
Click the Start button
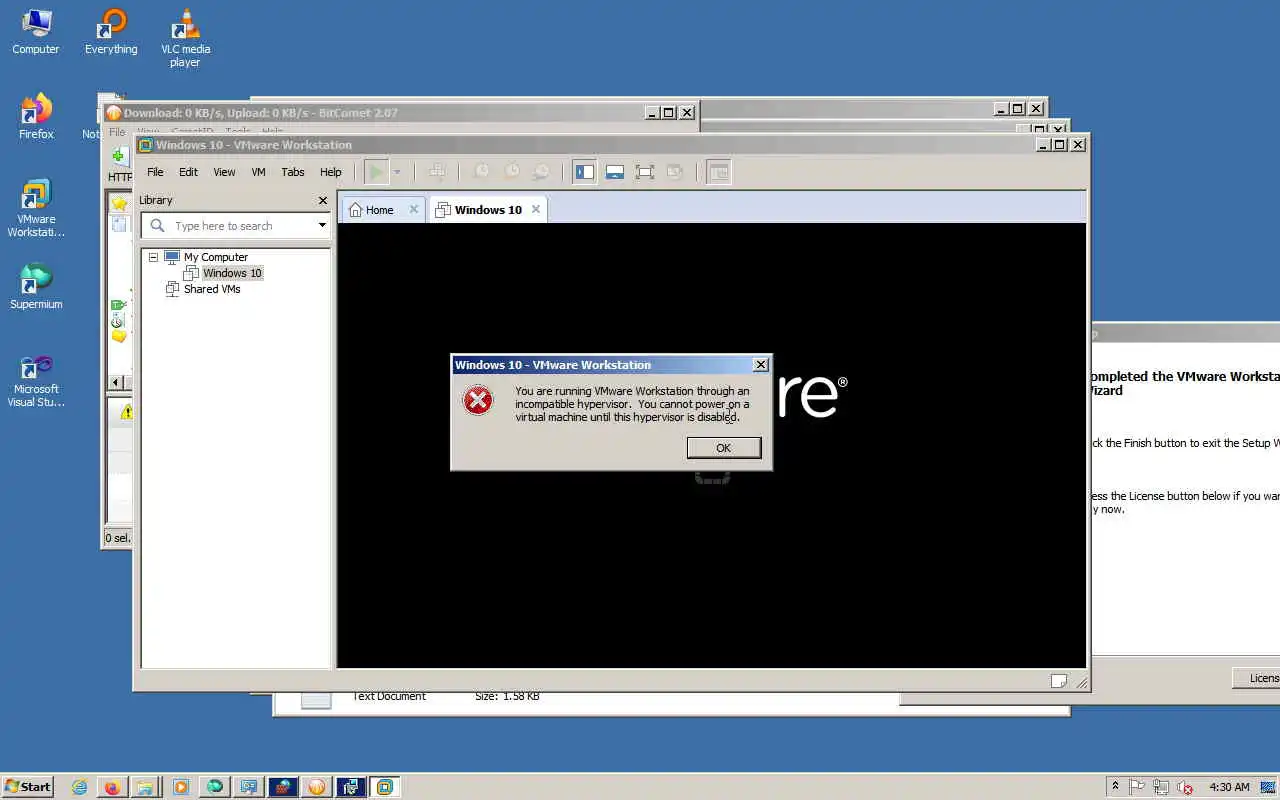tap(28, 786)
